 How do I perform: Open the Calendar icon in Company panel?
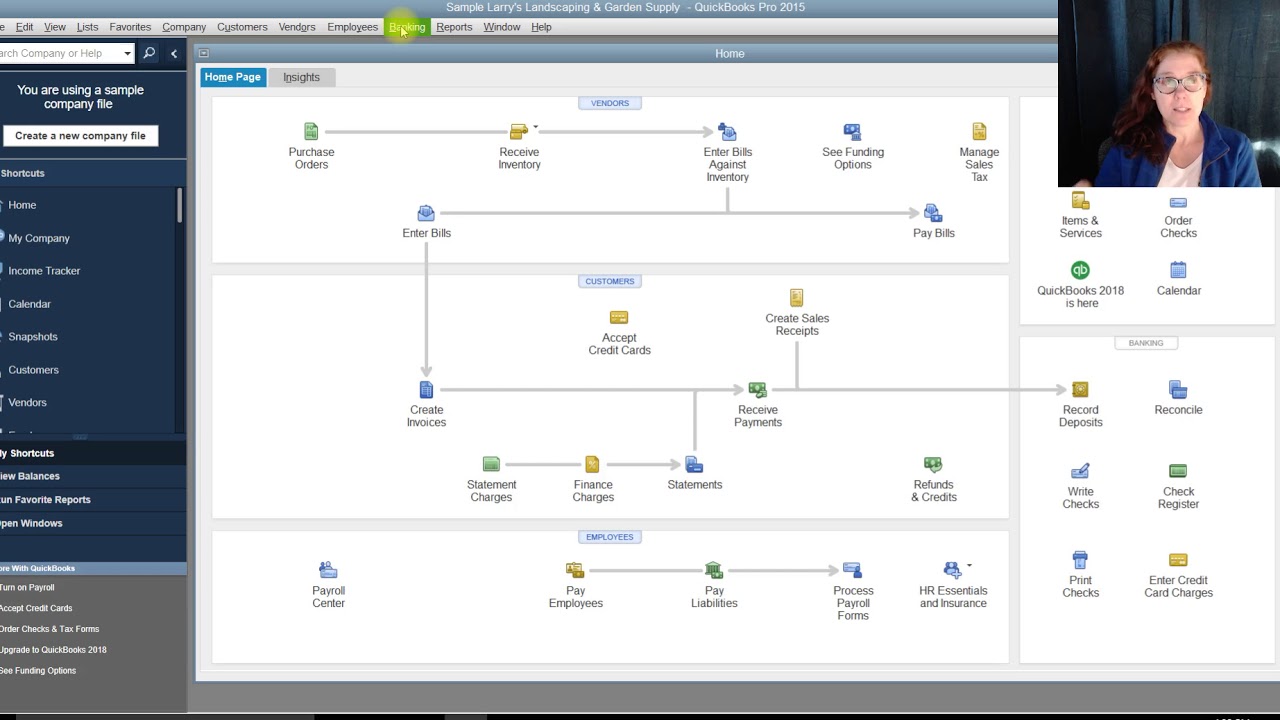click(x=1178, y=270)
